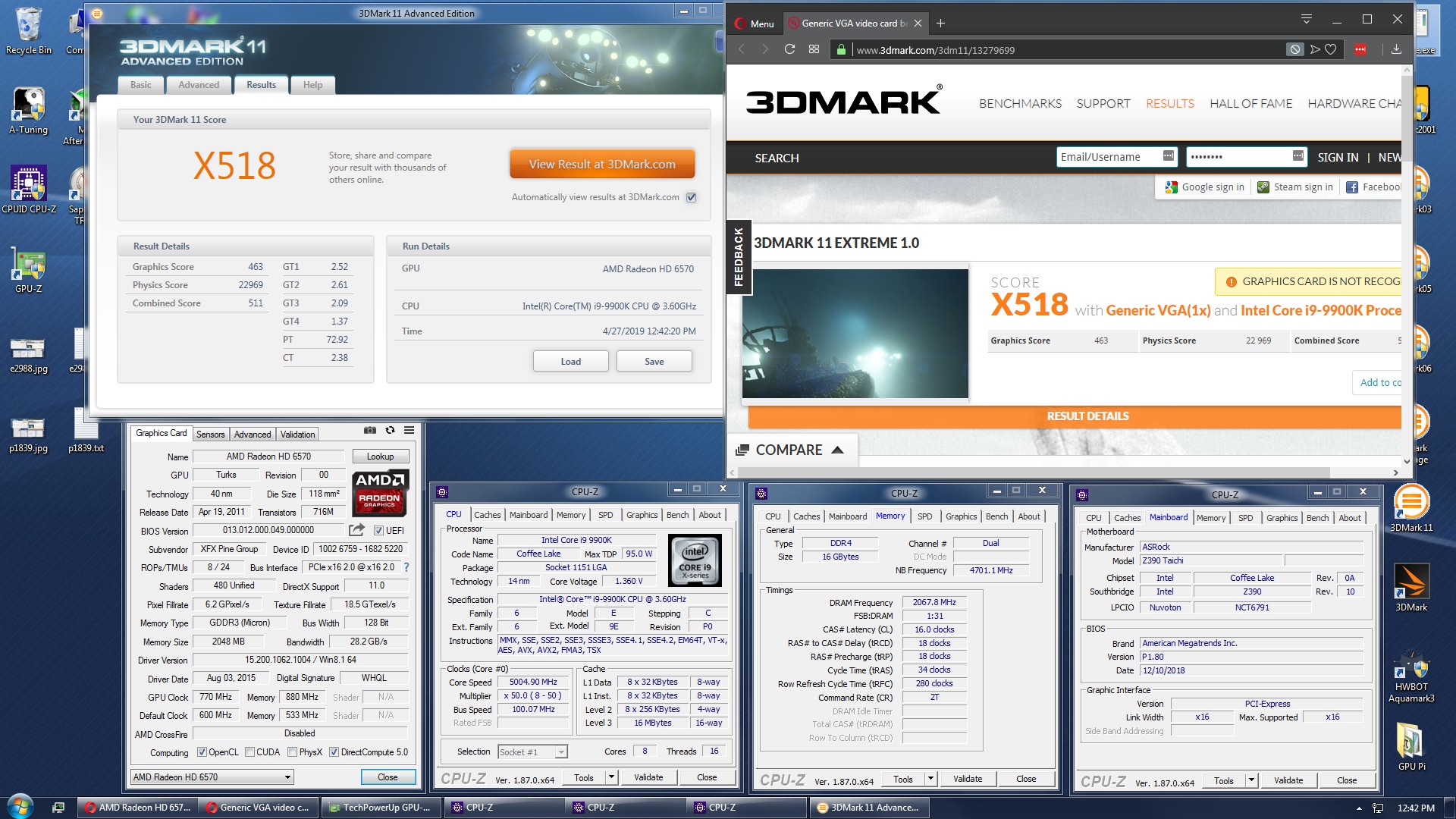Open the Email/Username autofill icon
The width and height of the screenshot is (1456, 819).
1168,156
